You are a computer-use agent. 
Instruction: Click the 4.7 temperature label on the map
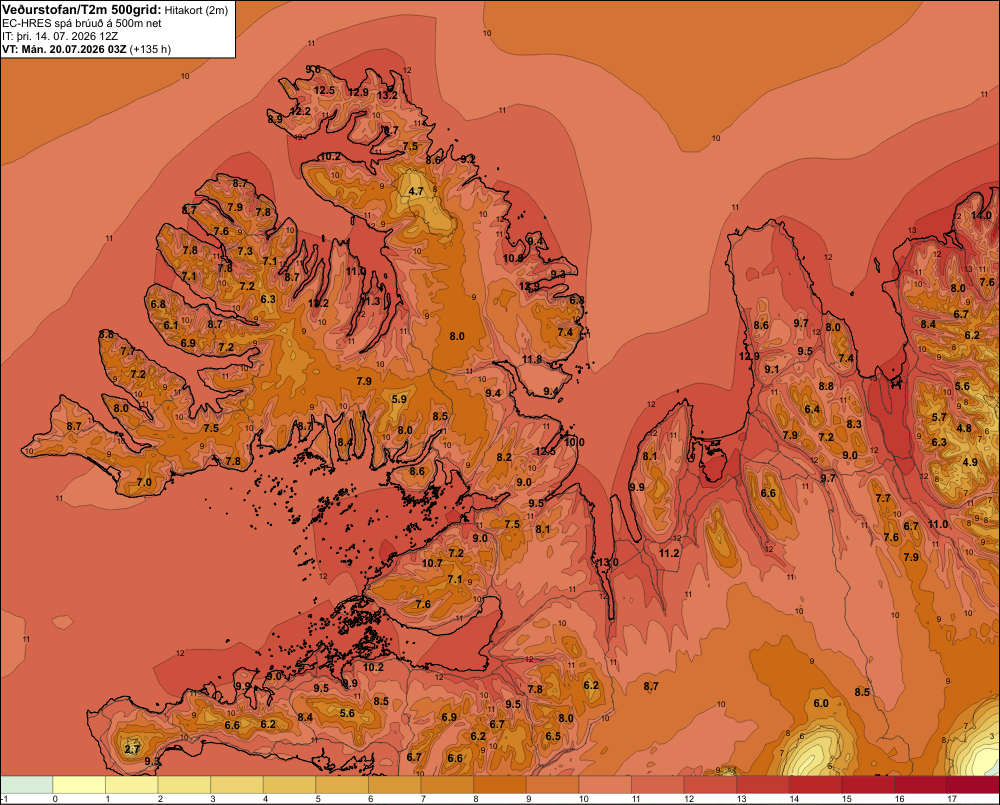(416, 191)
